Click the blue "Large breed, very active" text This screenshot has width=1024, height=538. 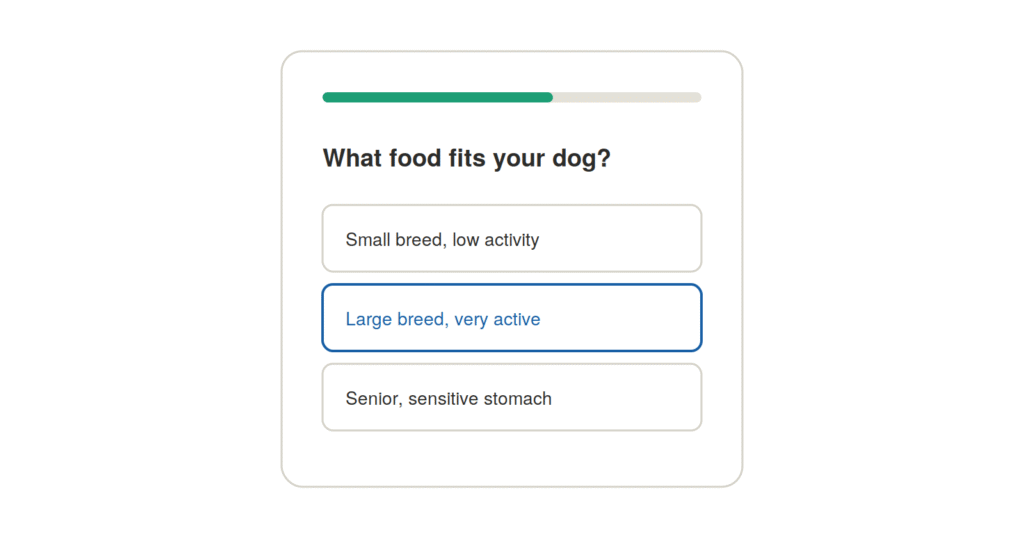[x=443, y=319]
